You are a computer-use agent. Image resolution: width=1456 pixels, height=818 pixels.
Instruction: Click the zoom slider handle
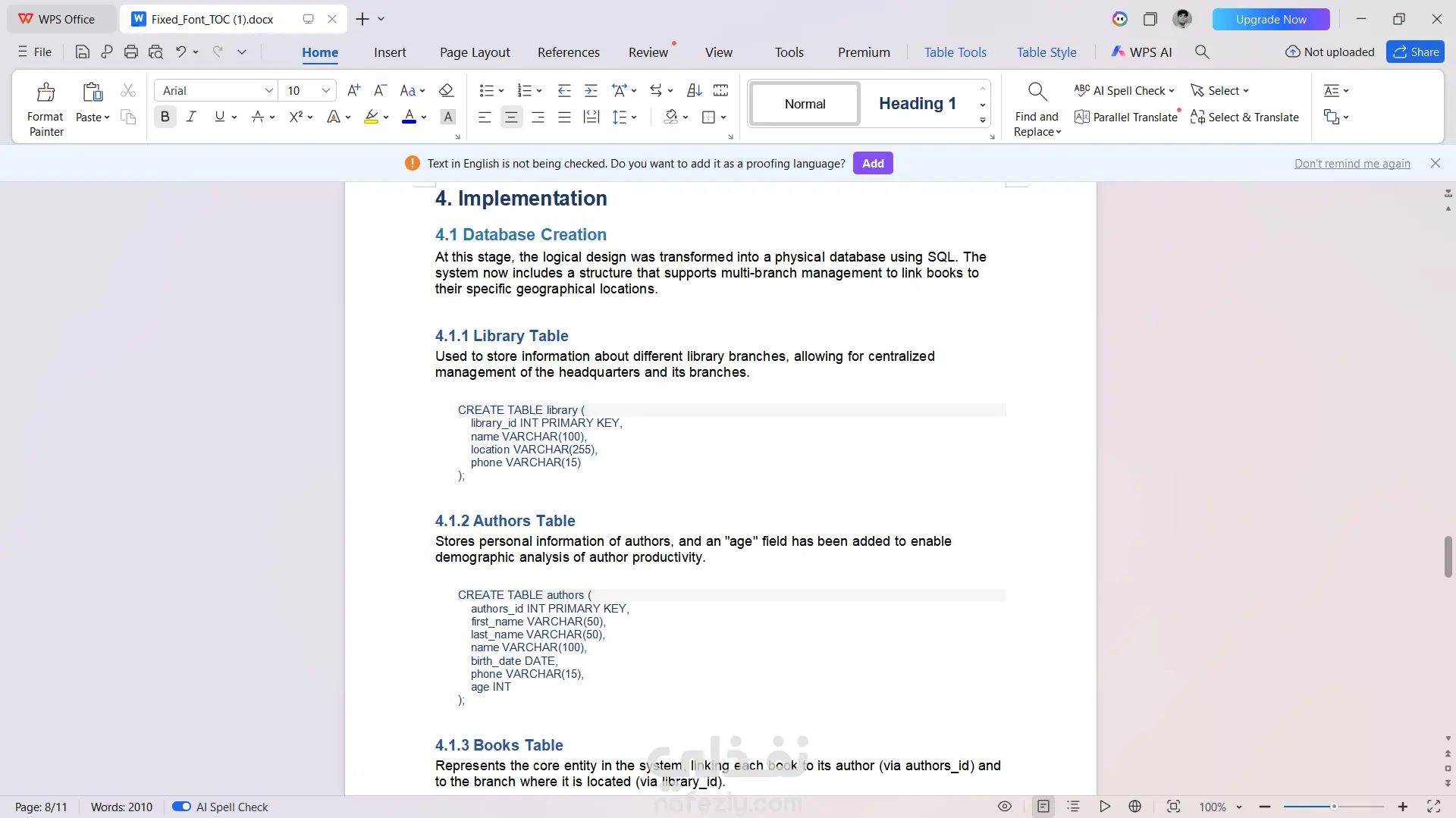click(x=1334, y=807)
